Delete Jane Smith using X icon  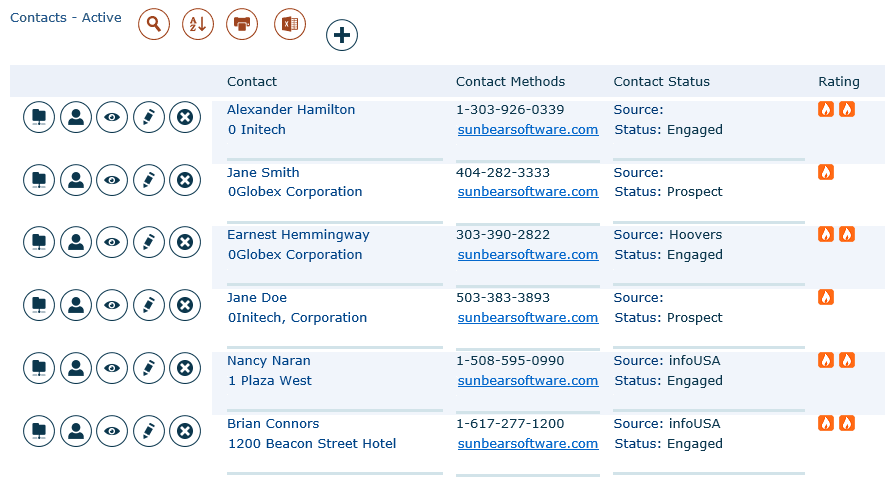pos(185,180)
